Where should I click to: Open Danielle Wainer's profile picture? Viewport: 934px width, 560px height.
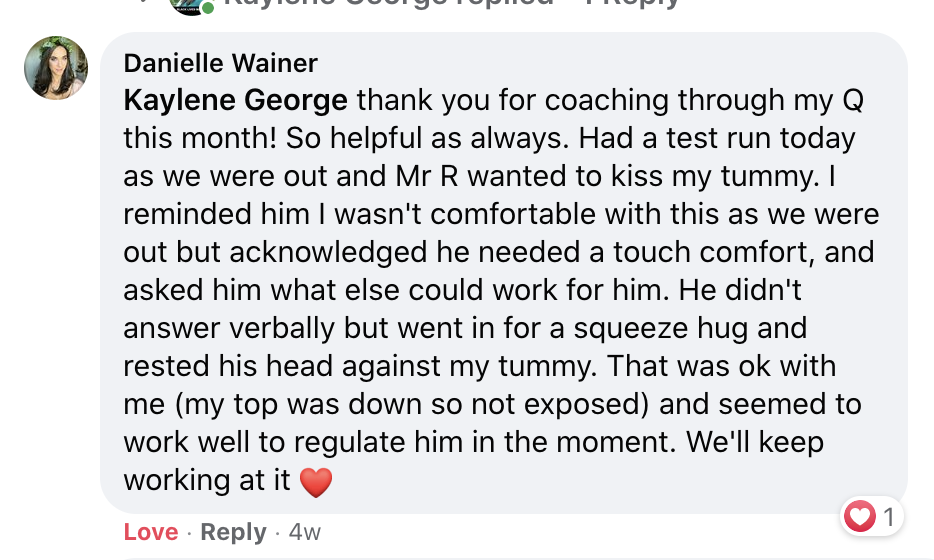pos(56,68)
